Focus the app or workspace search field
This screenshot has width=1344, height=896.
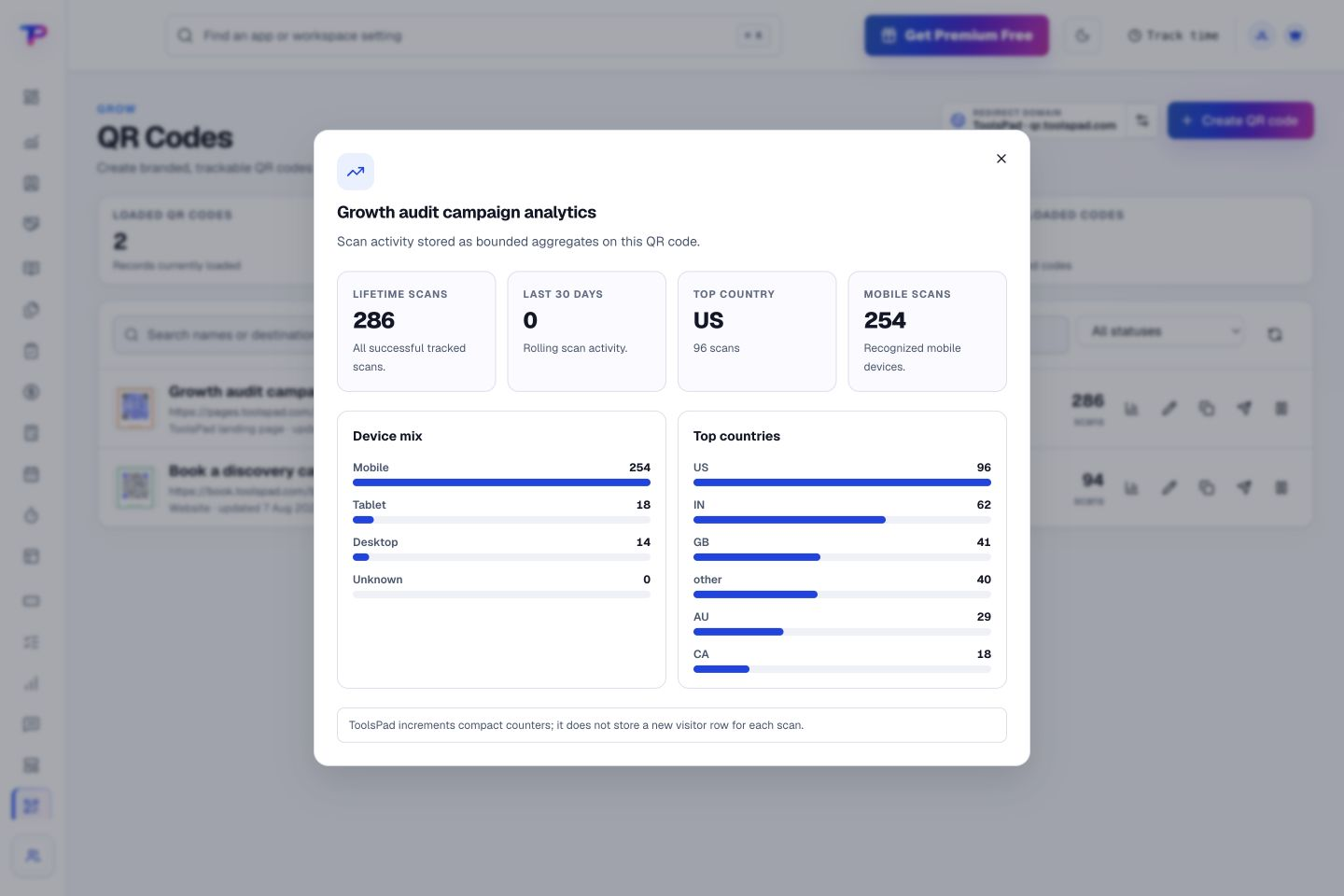point(473,35)
